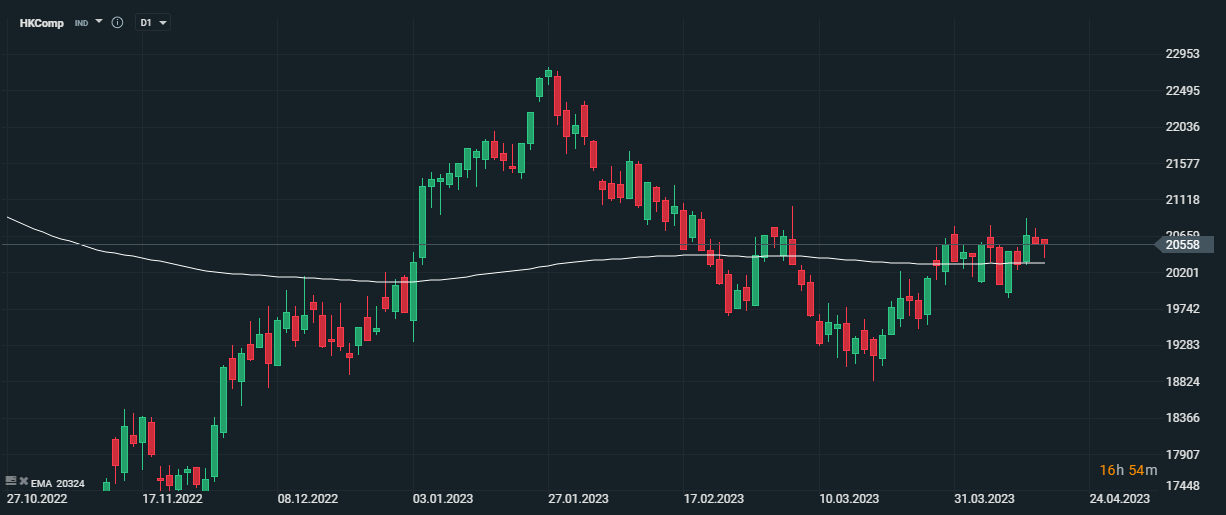Click the 22036 price level on axis

(1181, 127)
